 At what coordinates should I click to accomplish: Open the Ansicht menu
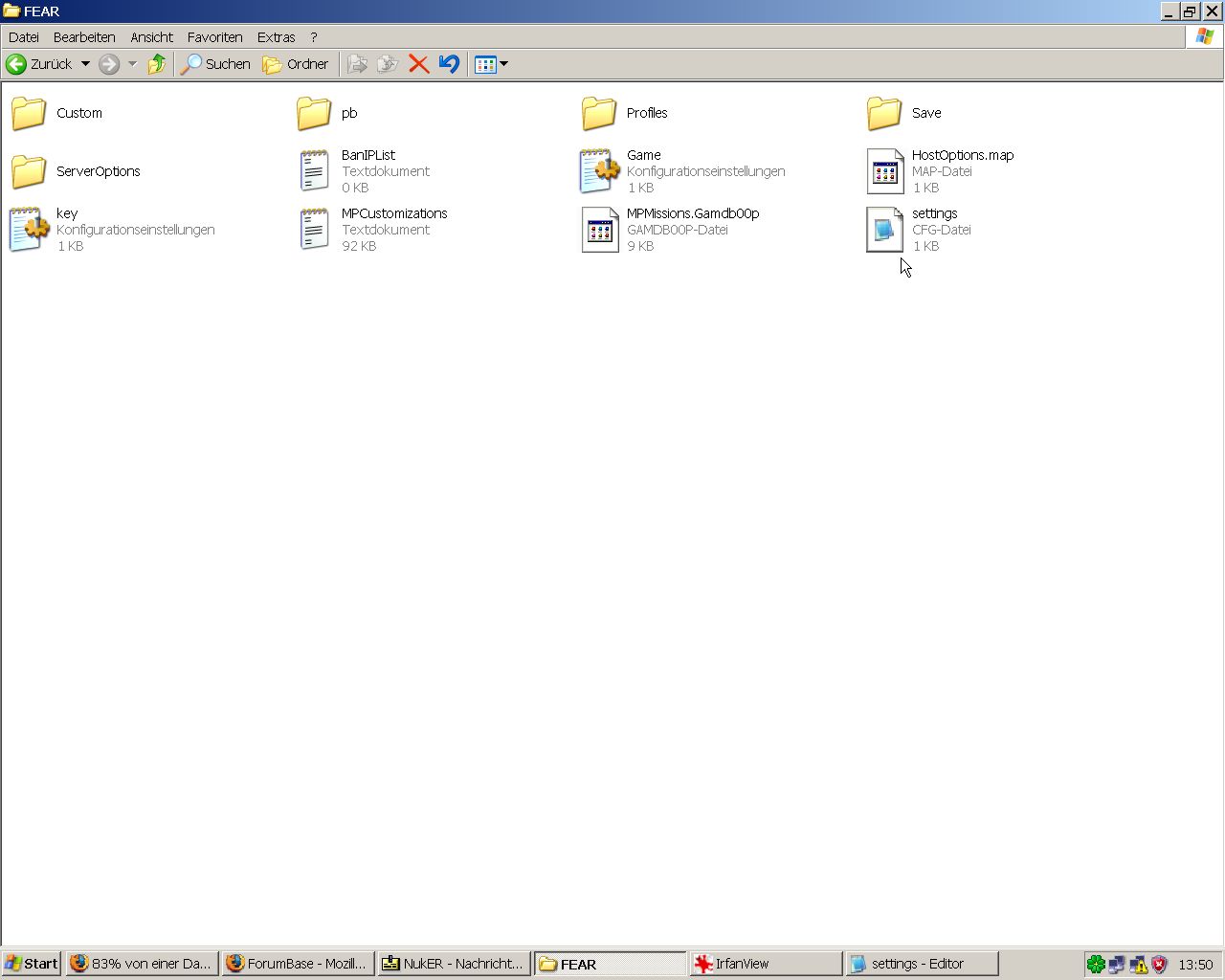coord(152,37)
